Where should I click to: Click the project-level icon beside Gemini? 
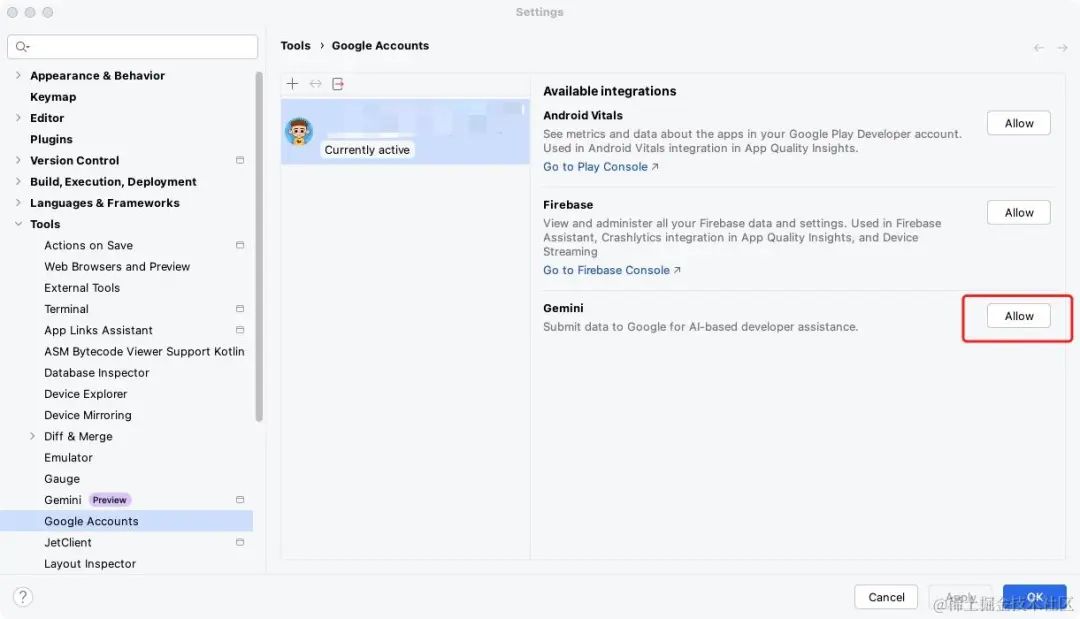tap(240, 499)
